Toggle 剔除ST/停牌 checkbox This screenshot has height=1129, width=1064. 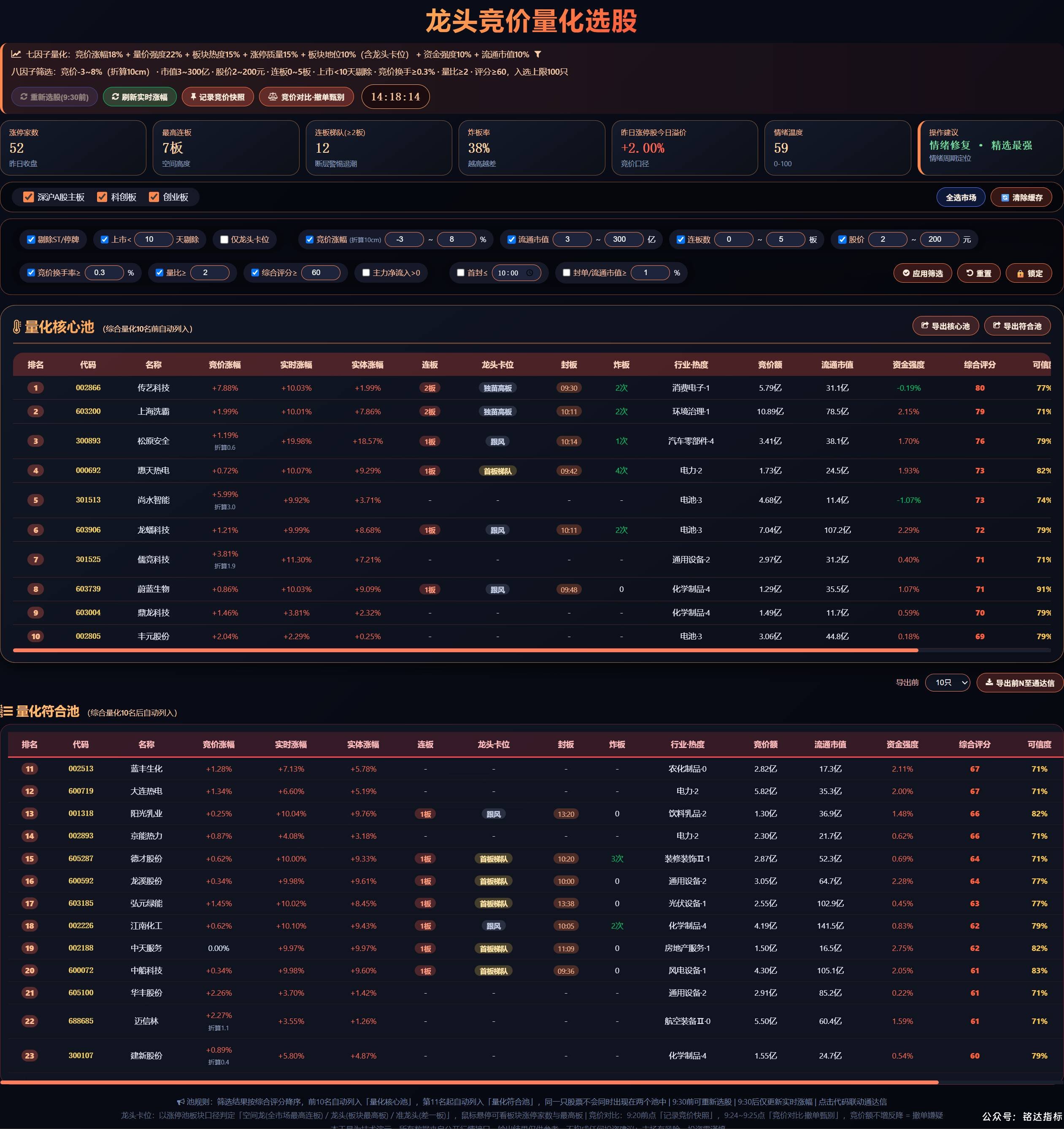coord(31,240)
